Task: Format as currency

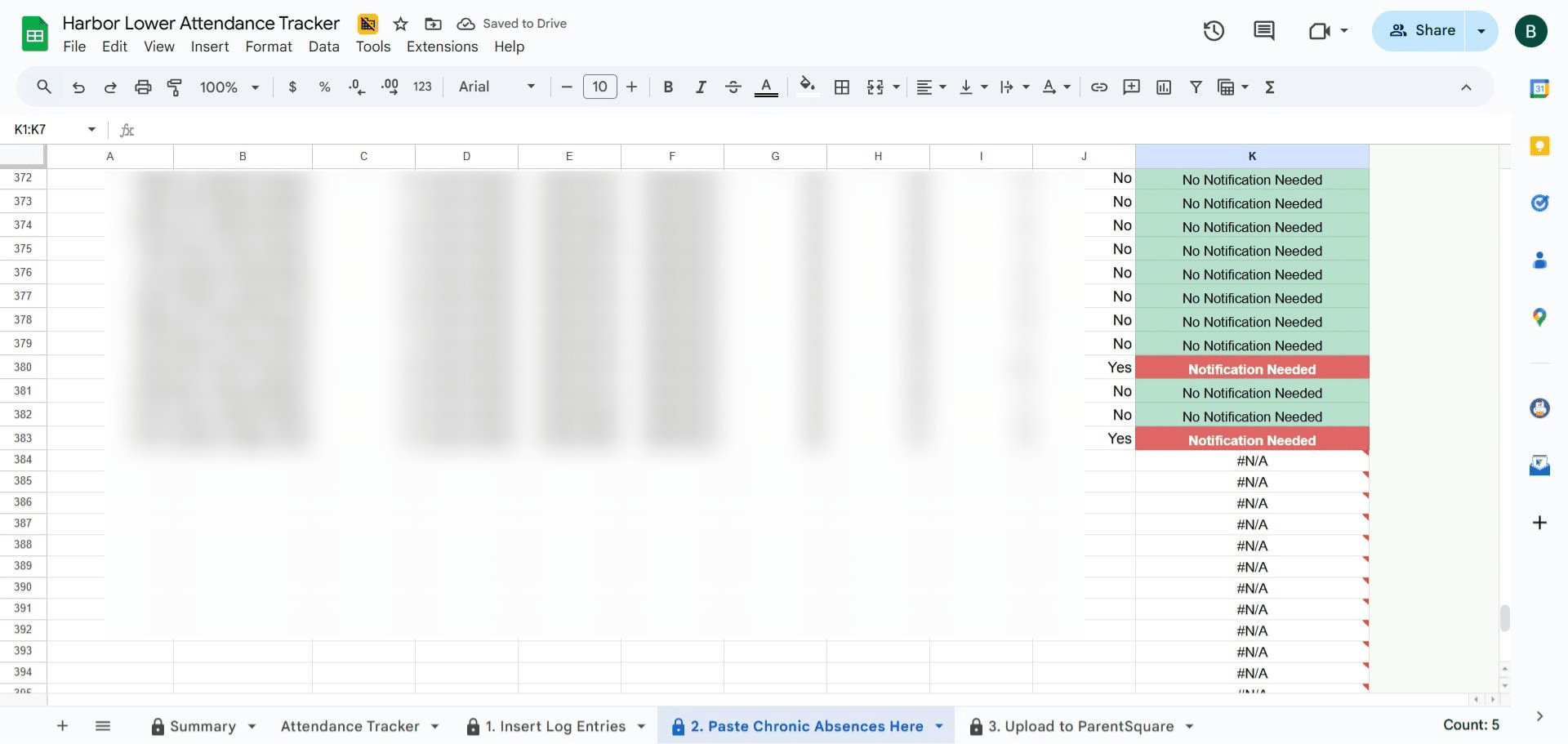Action: pyautogui.click(x=292, y=87)
